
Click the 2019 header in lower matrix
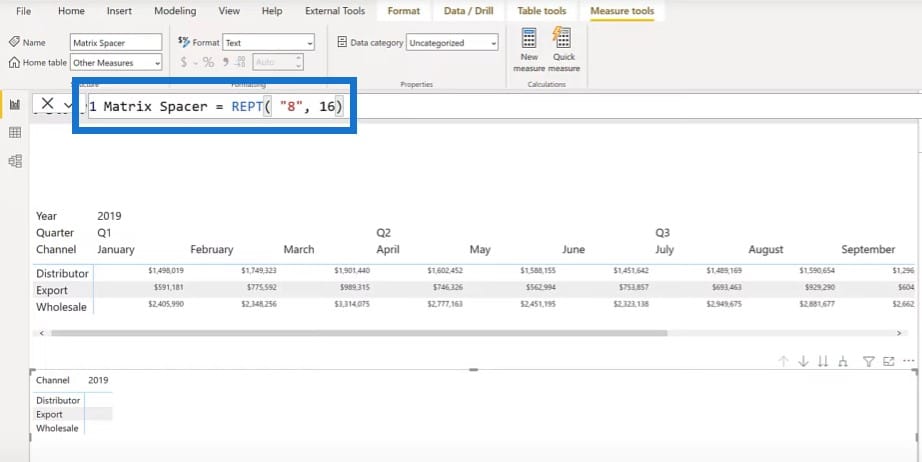(98, 380)
